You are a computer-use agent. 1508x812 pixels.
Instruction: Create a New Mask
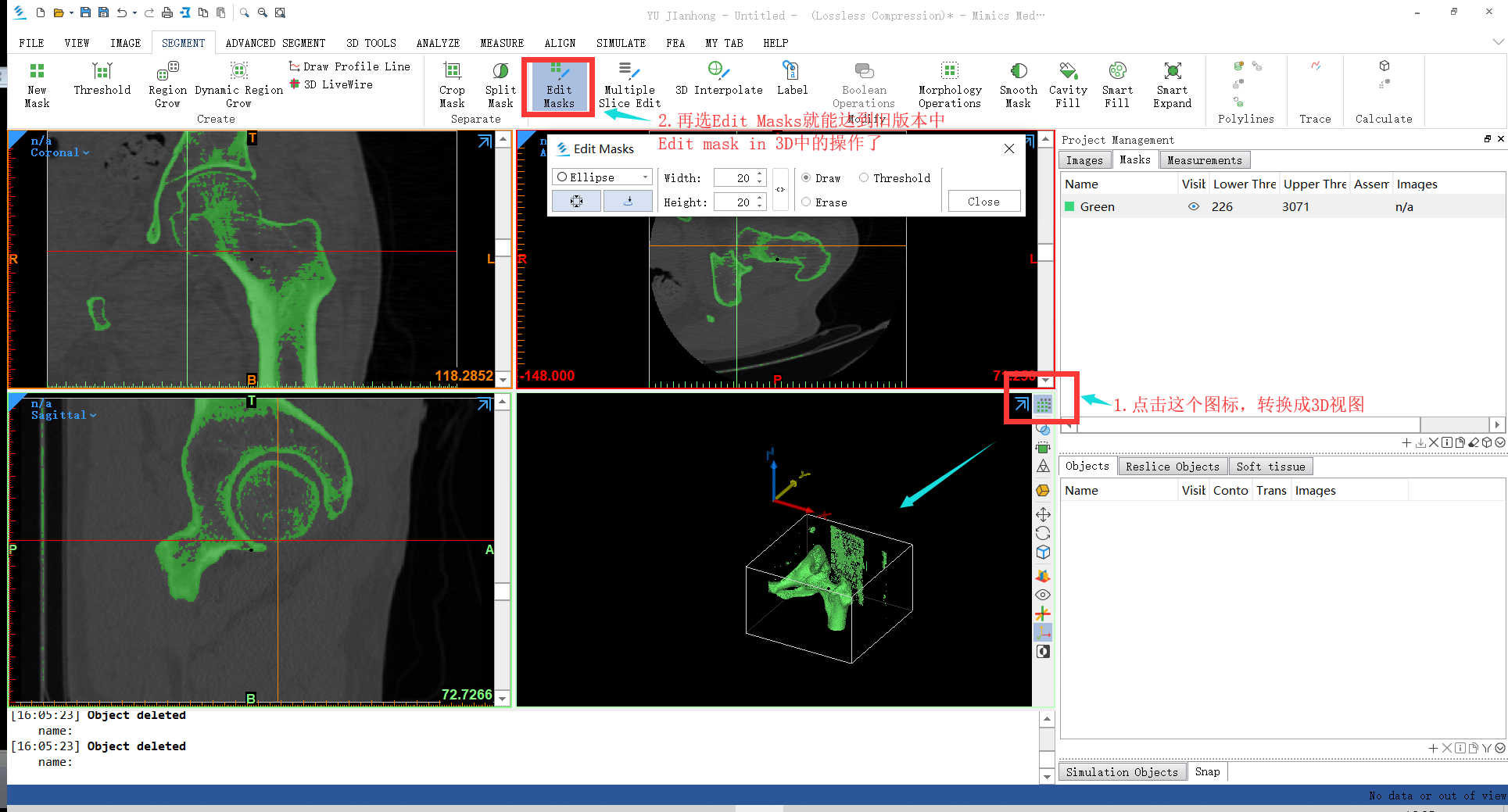pyautogui.click(x=37, y=85)
